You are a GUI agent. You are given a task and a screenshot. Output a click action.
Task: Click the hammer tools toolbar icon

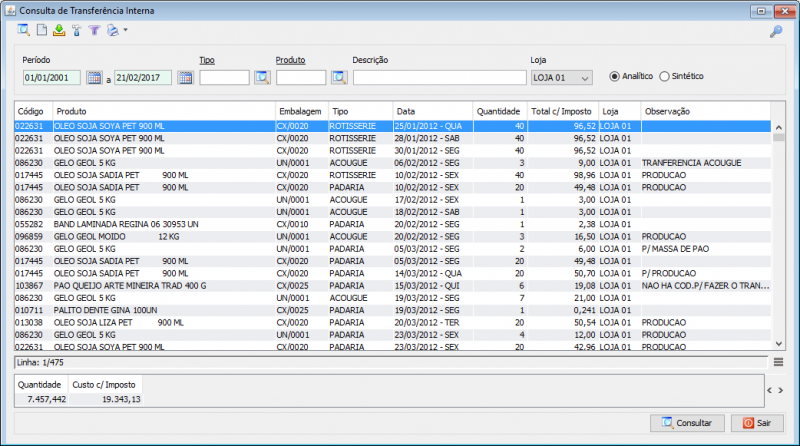click(77, 31)
